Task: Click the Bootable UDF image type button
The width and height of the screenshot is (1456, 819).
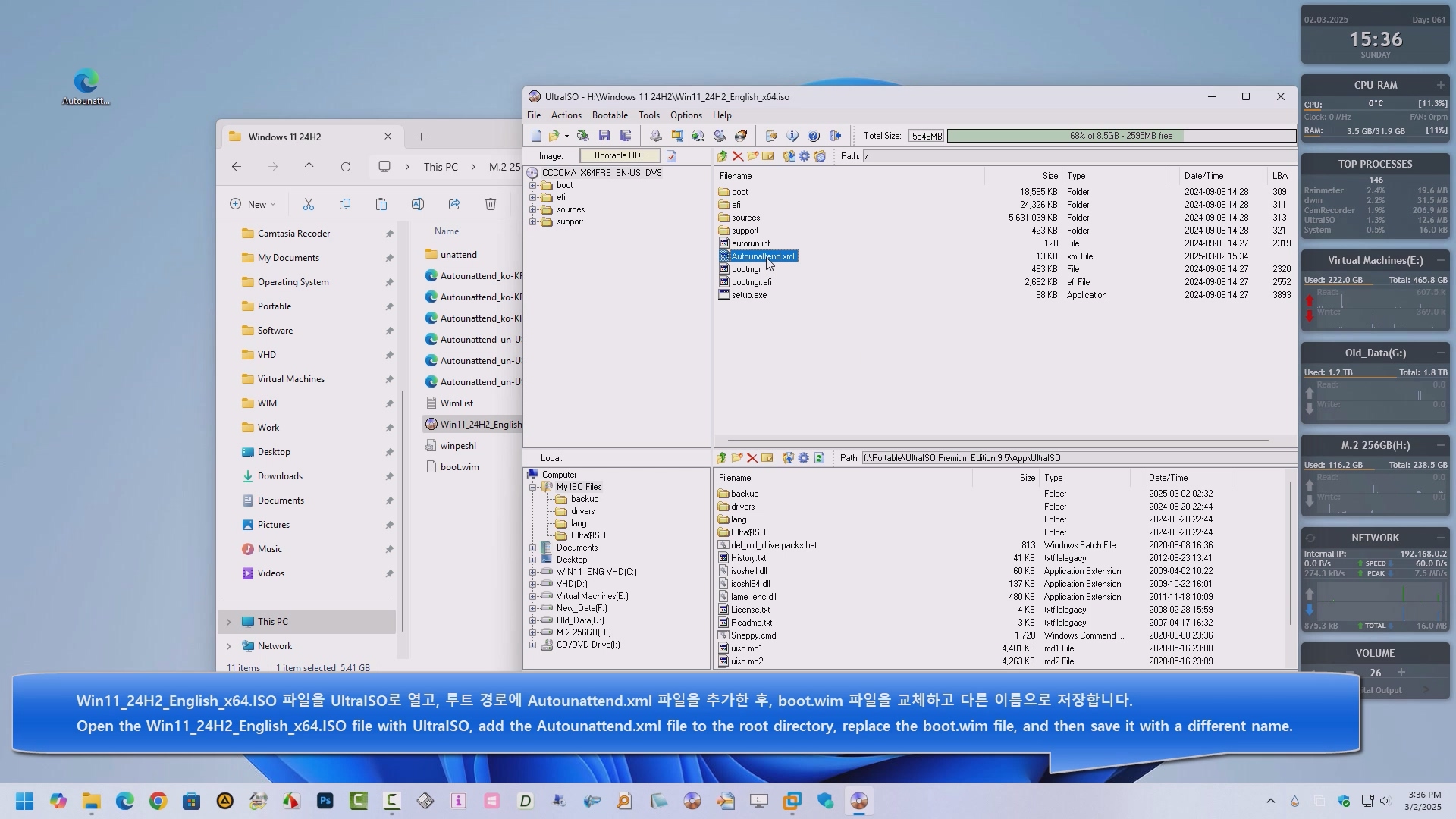Action: 620,155
